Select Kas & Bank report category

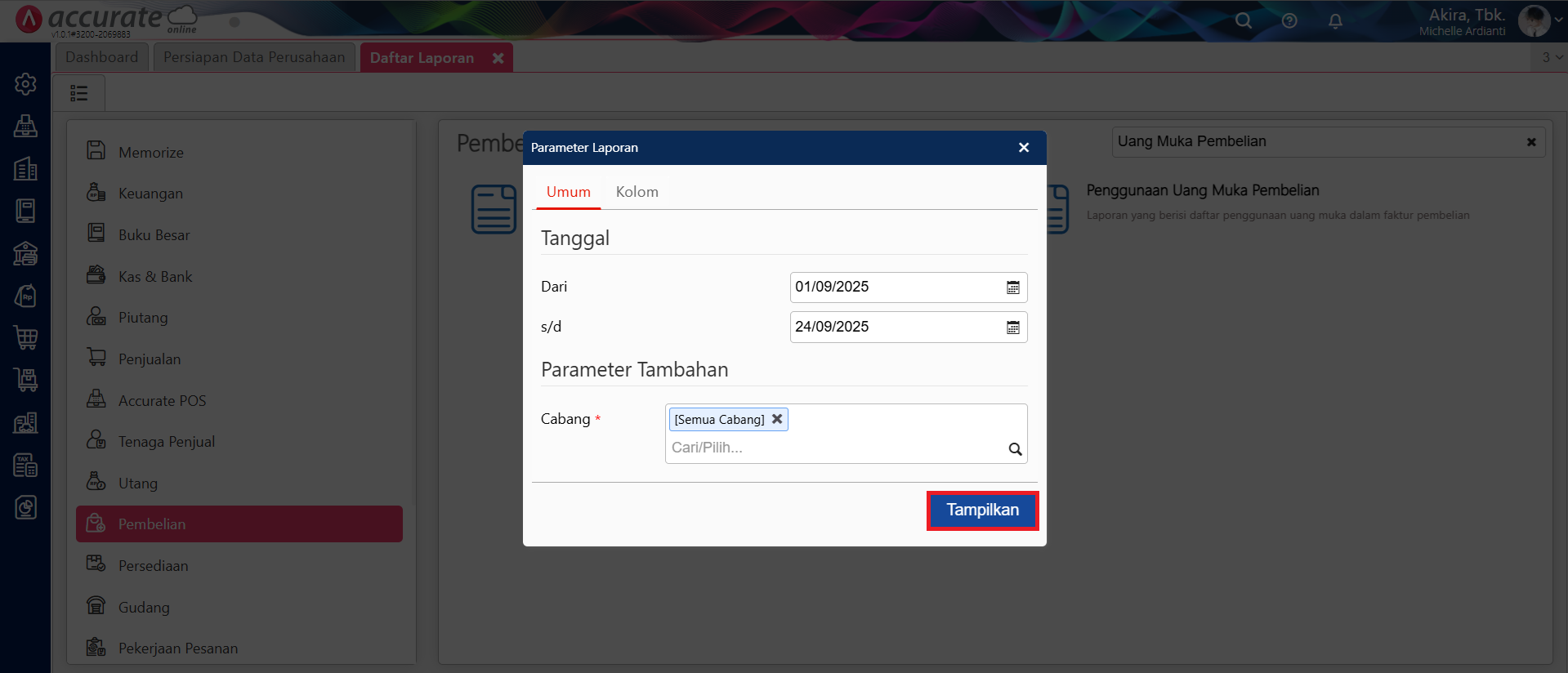pos(155,277)
